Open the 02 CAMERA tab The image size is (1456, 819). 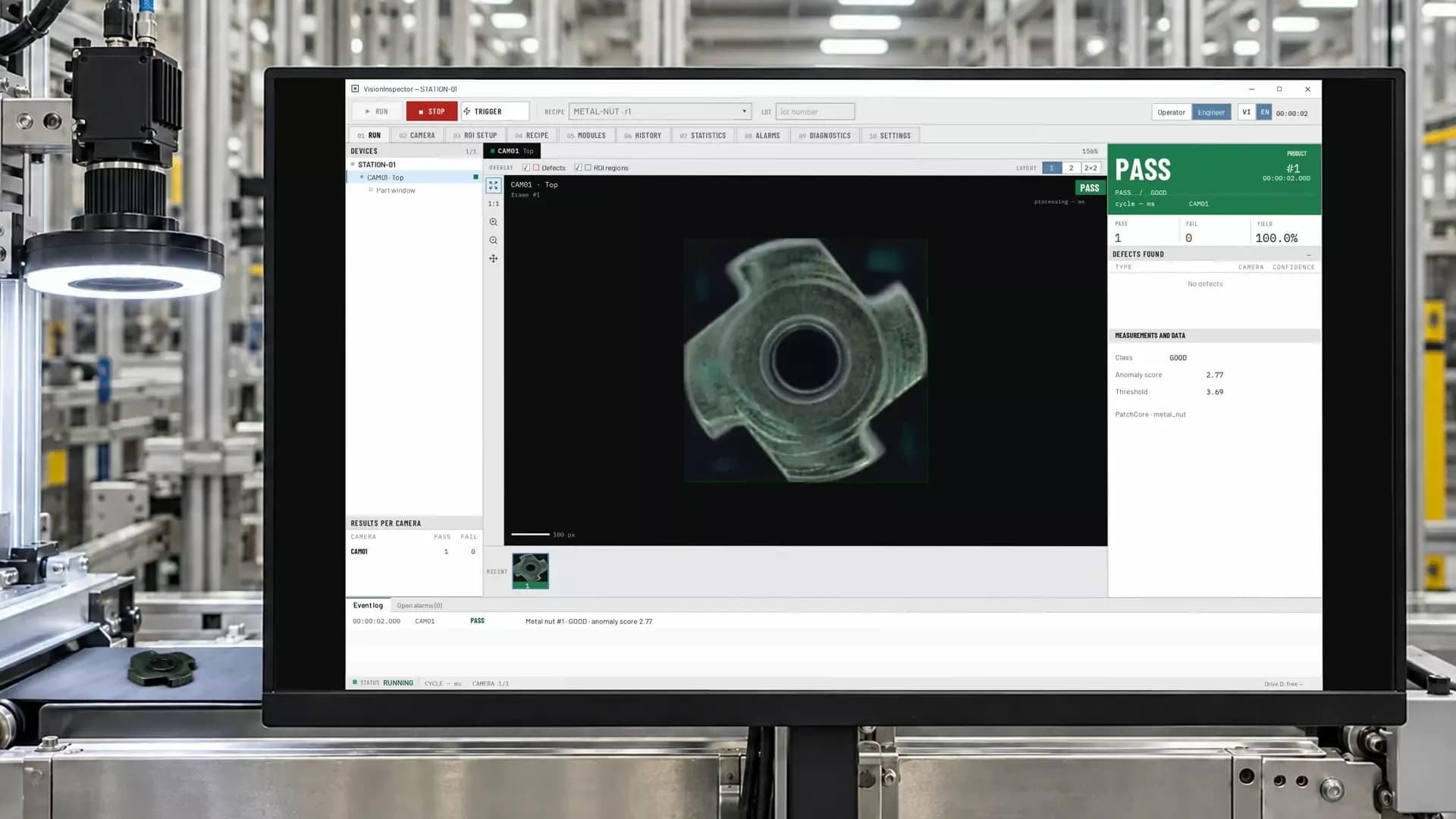point(417,136)
